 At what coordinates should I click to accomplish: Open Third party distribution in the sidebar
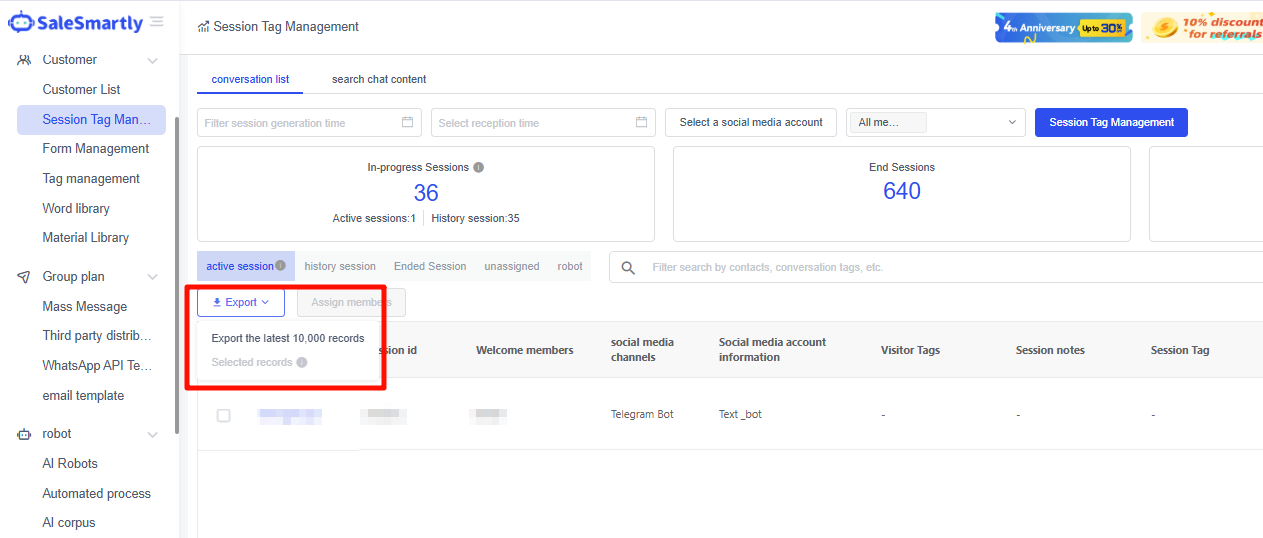(97, 335)
